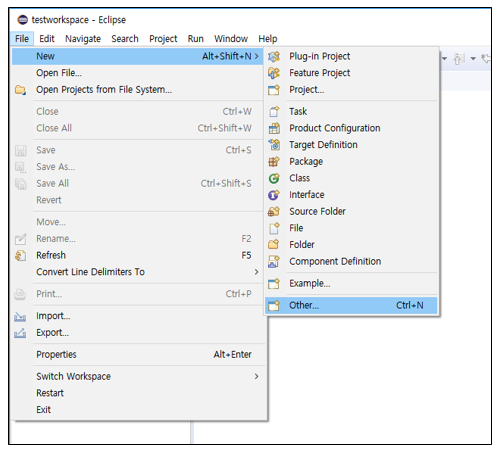Expand the Switch Workspace submenu arrow

pos(256,376)
